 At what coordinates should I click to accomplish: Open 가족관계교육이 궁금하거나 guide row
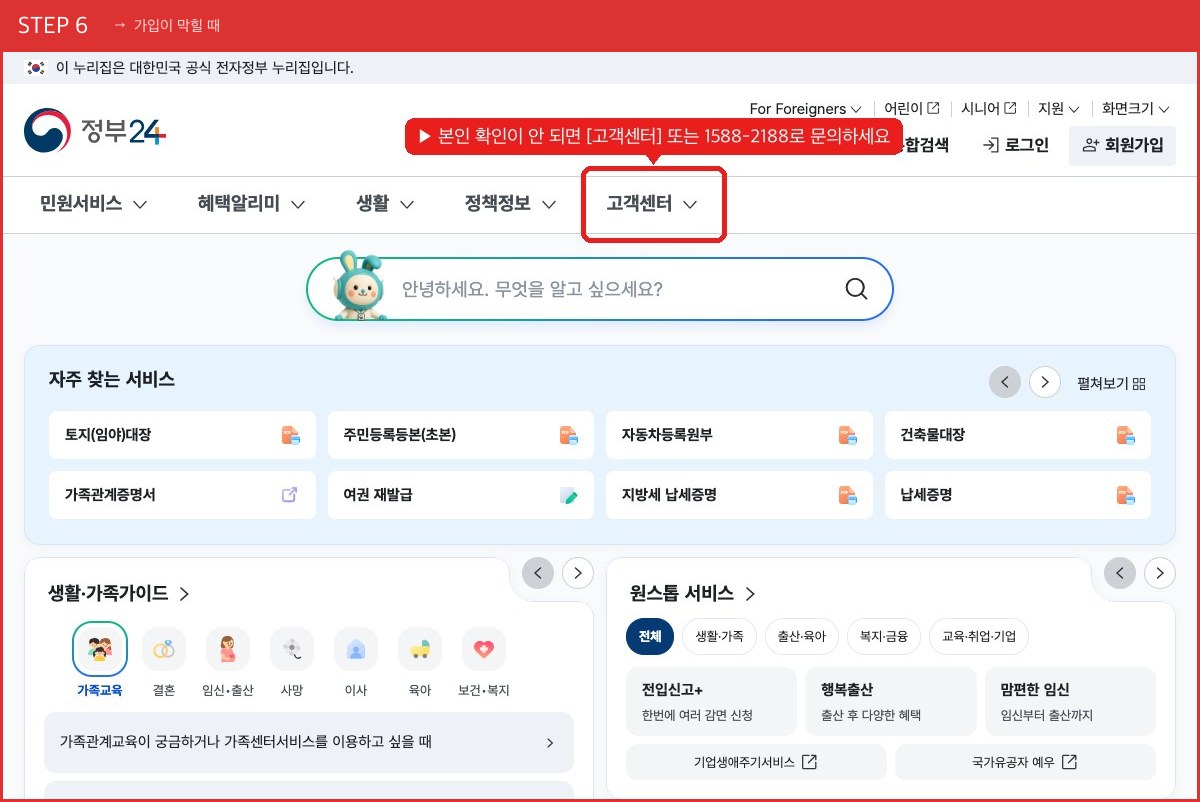click(309, 742)
